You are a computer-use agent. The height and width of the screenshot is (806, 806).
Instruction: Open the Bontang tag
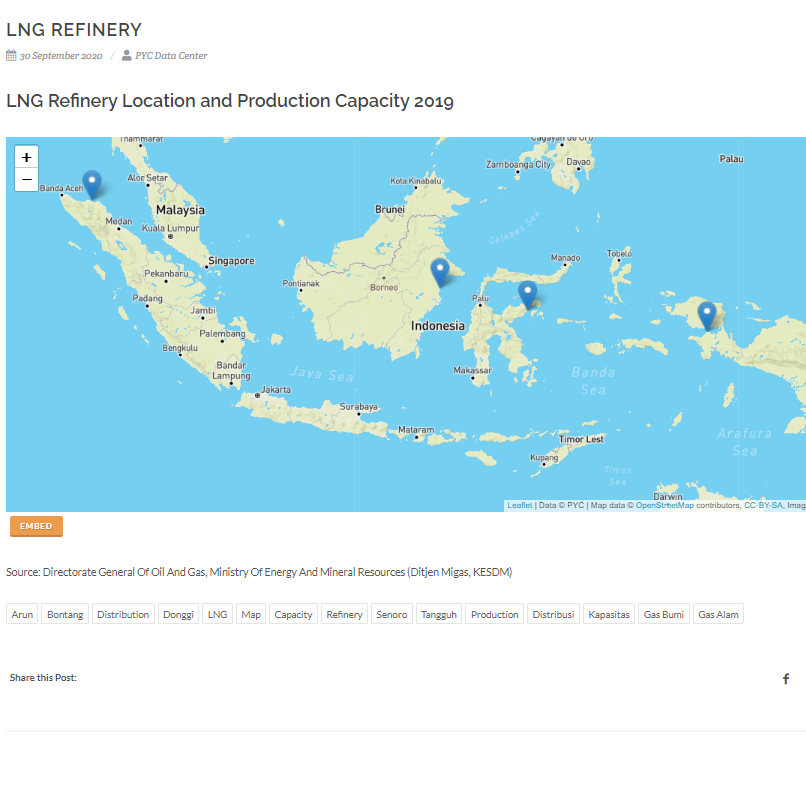click(x=65, y=614)
